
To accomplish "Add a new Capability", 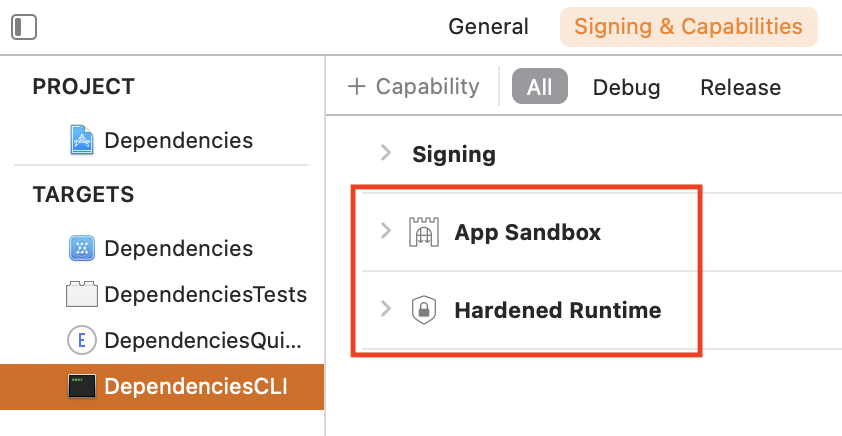I will click(413, 87).
